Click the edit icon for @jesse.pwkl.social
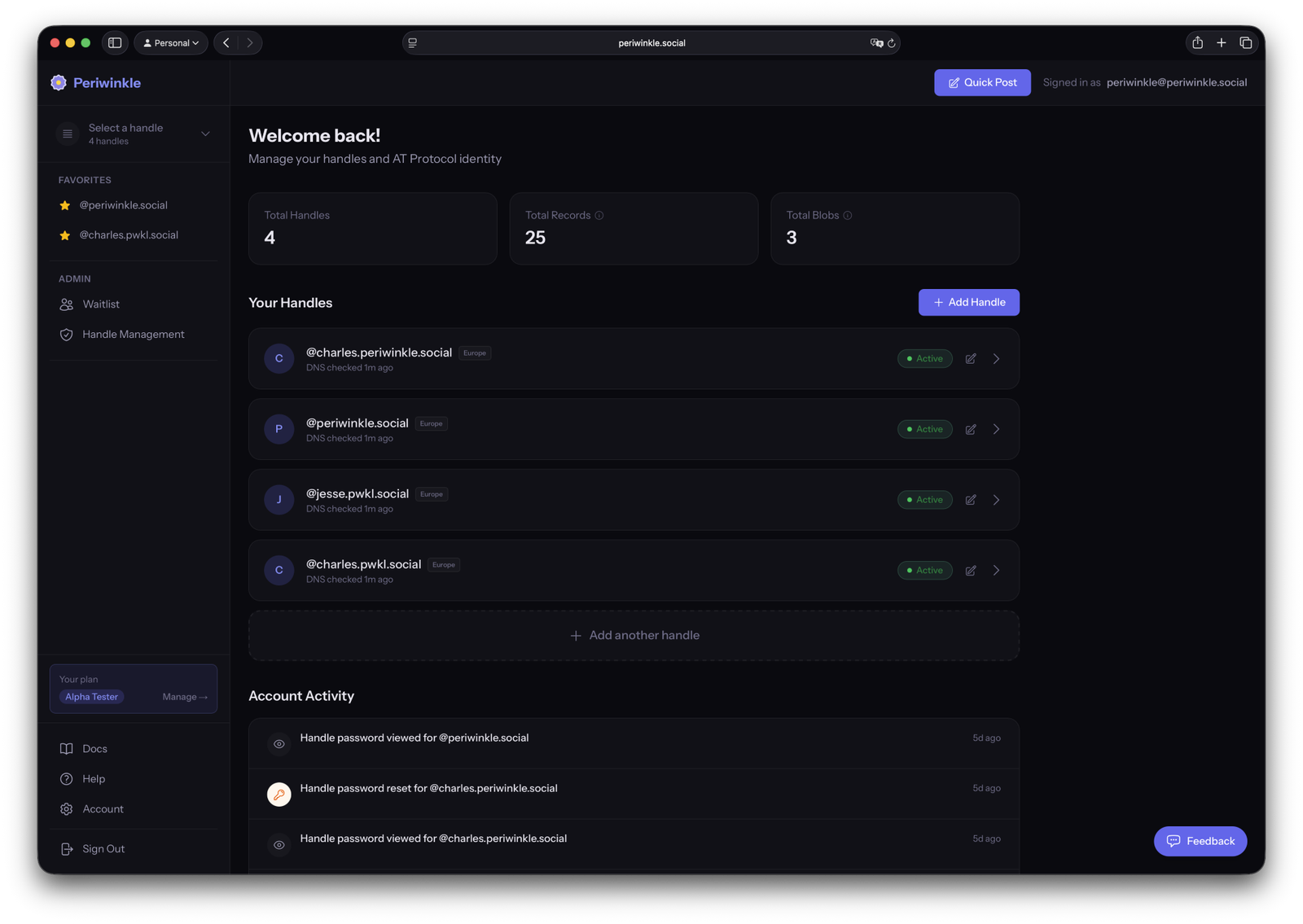 pos(971,500)
